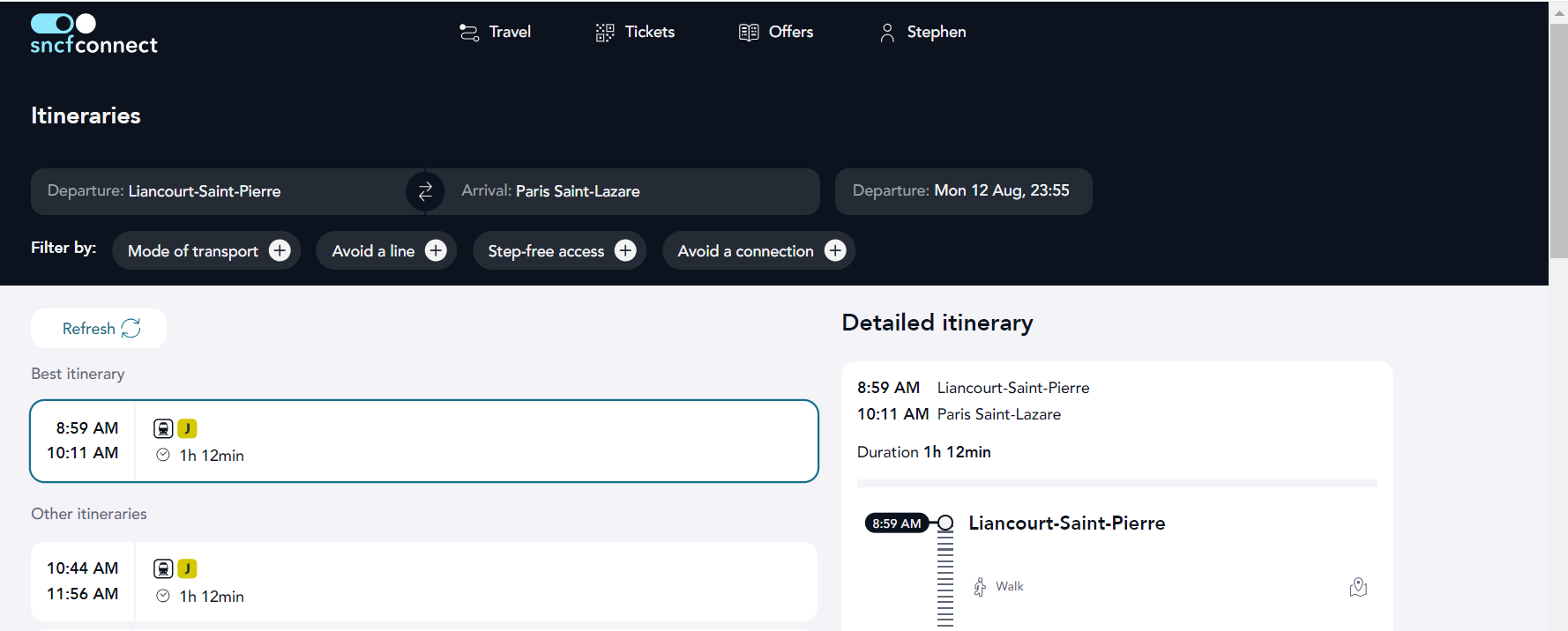Click the plus icon on Avoid a line
The width and height of the screenshot is (1568, 631).
click(x=436, y=251)
